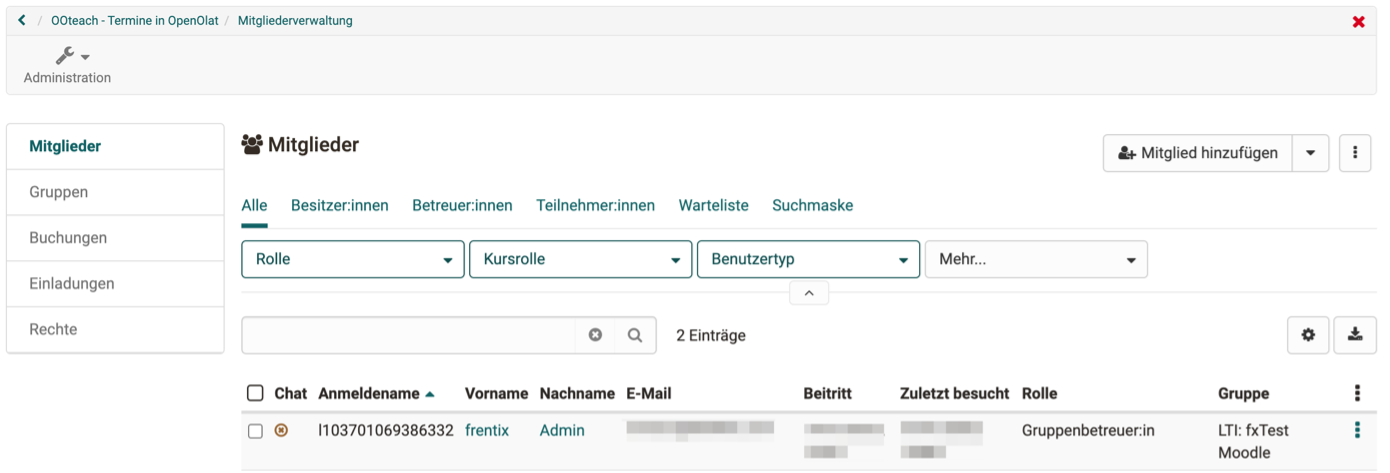Open the Kursrolle filter dropdown

tap(580, 259)
